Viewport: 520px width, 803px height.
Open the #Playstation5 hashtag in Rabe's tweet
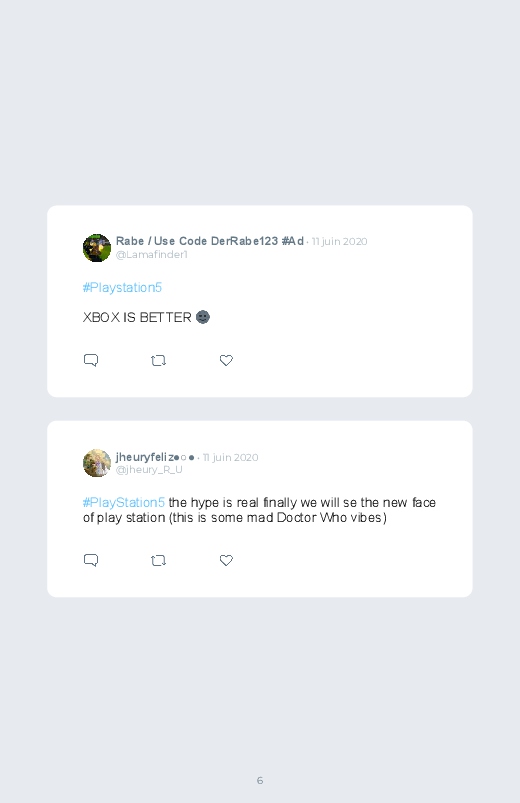click(x=122, y=287)
